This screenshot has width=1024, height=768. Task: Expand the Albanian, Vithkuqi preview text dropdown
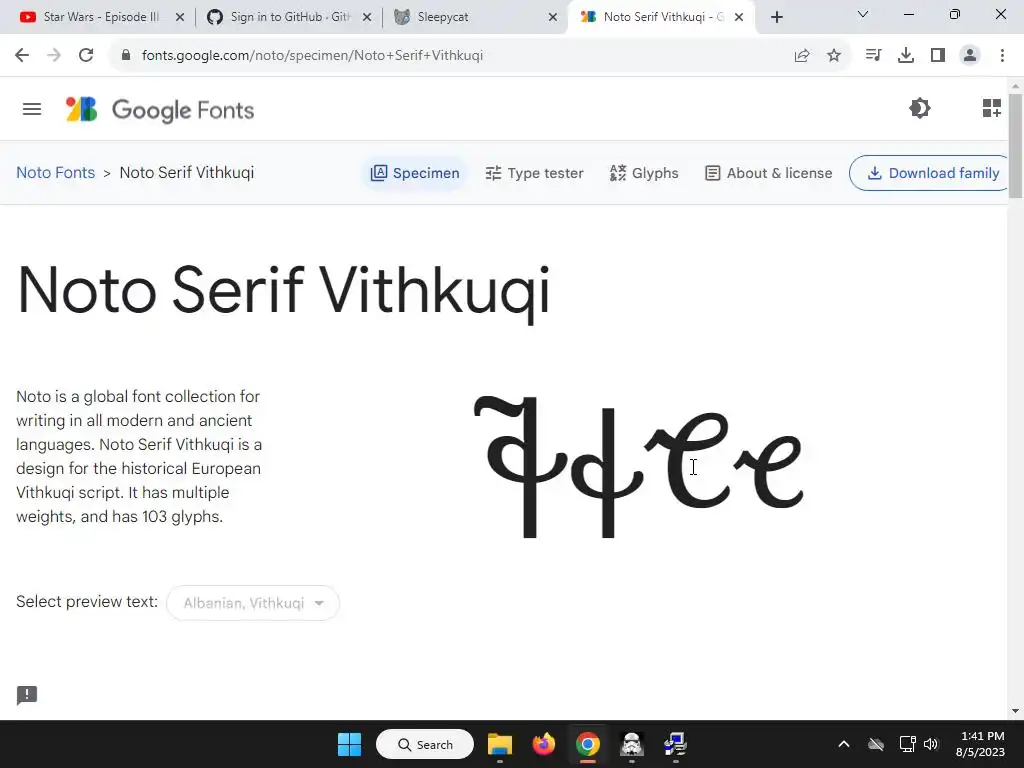click(253, 603)
